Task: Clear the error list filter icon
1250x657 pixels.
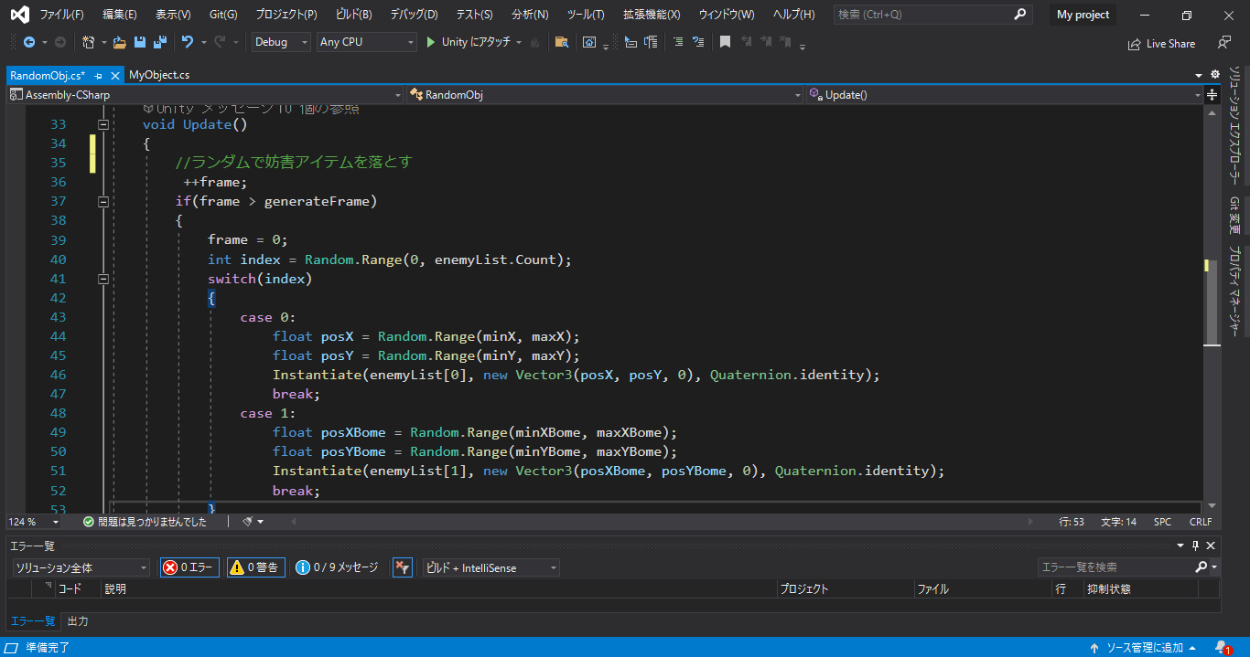Action: (402, 567)
